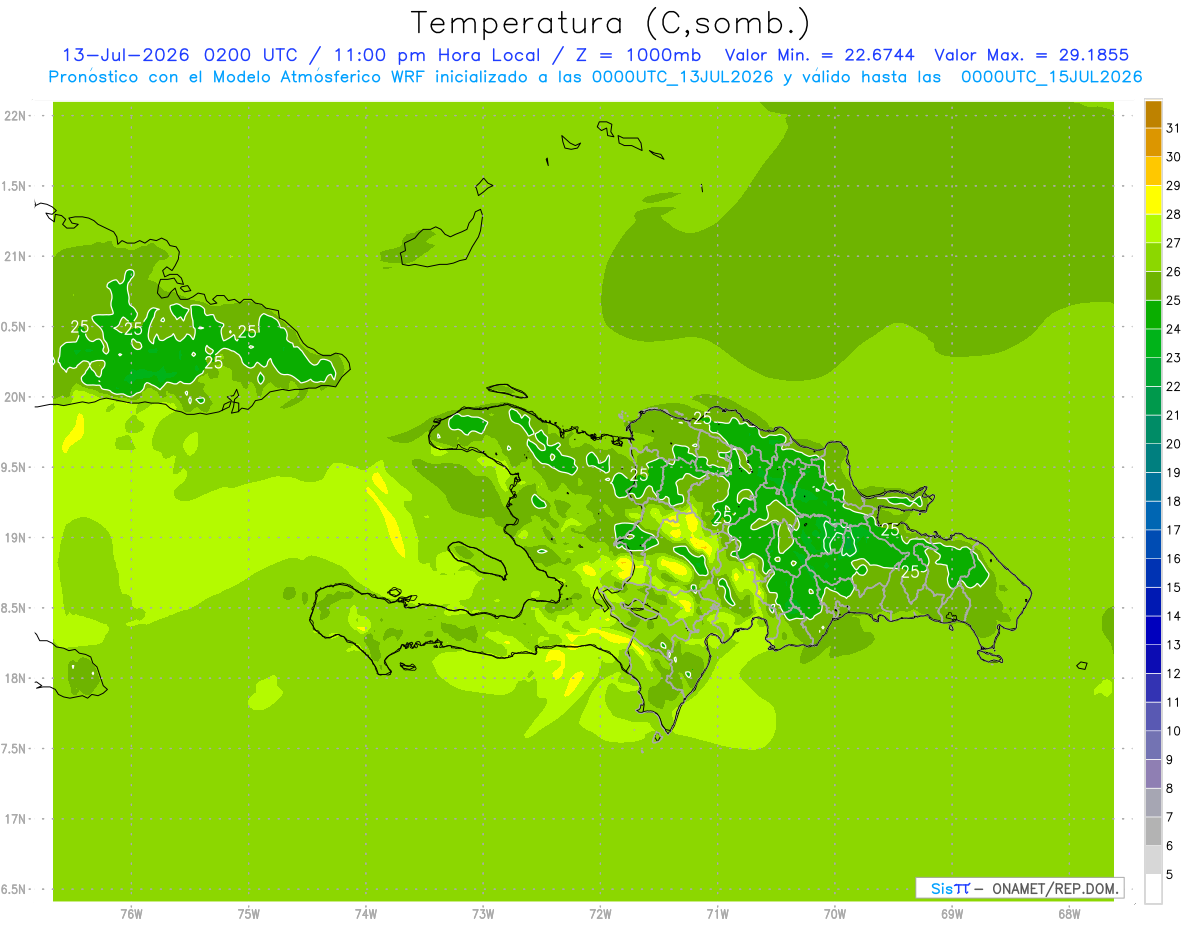This screenshot has height=927, width=1200.
Task: Click the 68W longitude axis label
Action: [x=1069, y=914]
